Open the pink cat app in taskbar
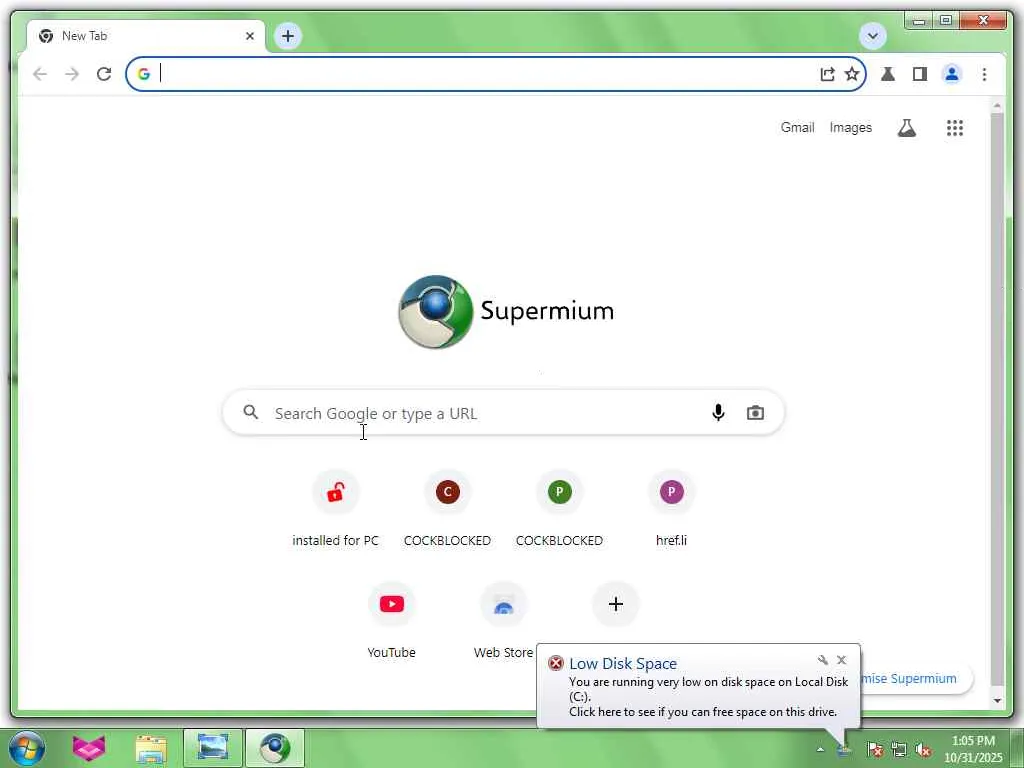The height and width of the screenshot is (768, 1024). click(89, 748)
